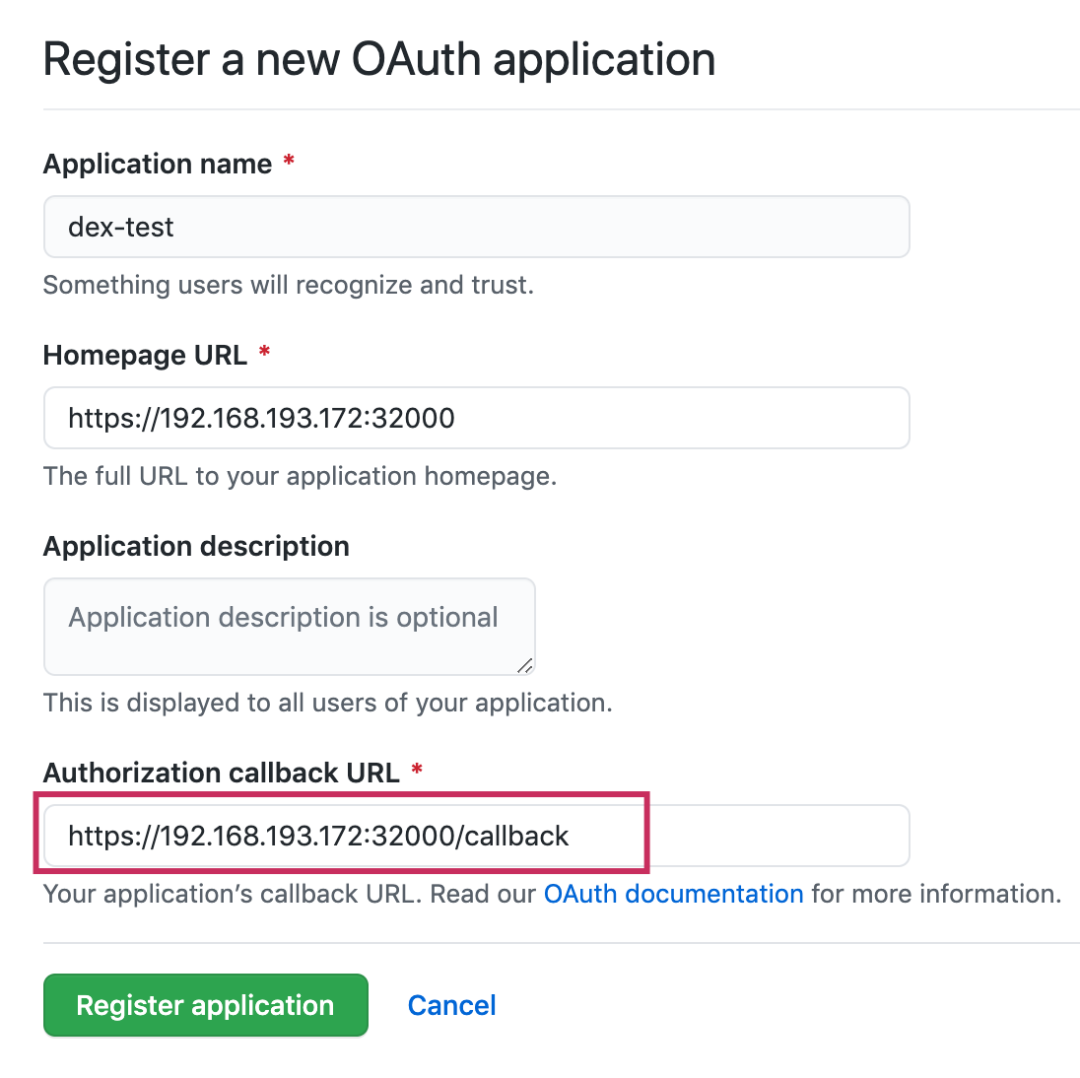Screen dimensions: 1080x1078
Task: Click inside the Application description textarea
Action: click(x=289, y=625)
